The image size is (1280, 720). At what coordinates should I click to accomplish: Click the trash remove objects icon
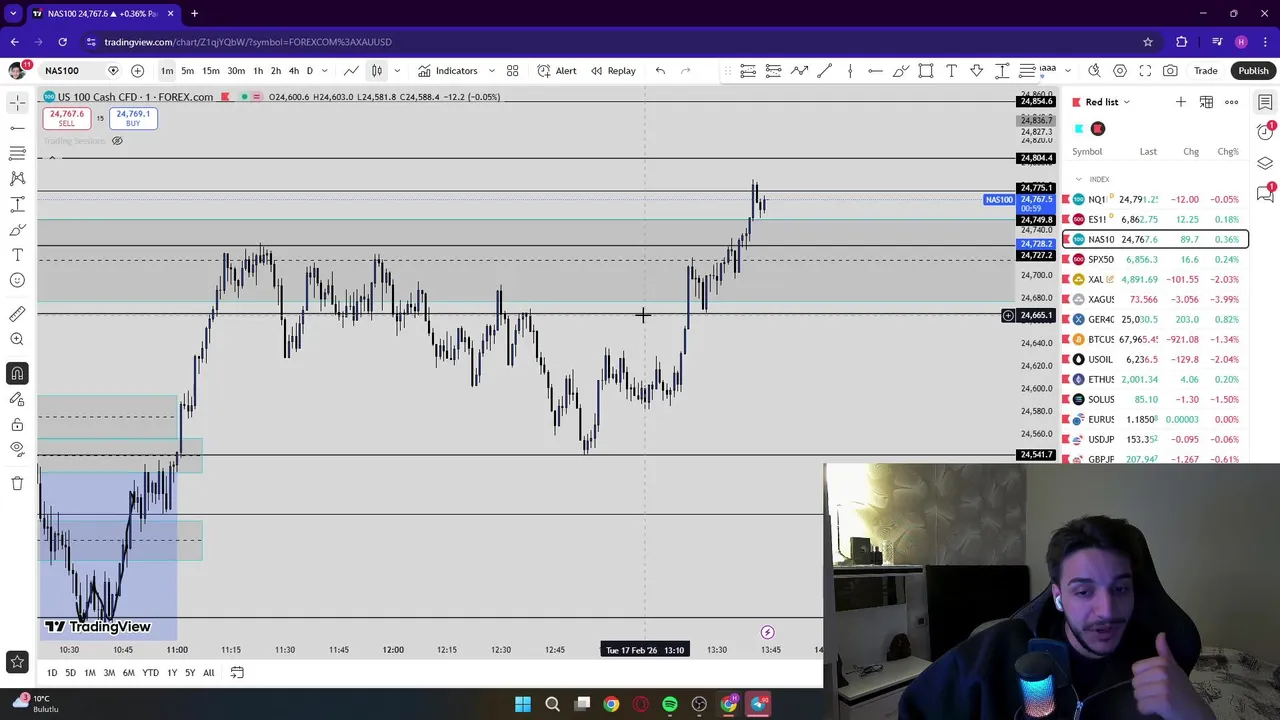click(x=17, y=483)
